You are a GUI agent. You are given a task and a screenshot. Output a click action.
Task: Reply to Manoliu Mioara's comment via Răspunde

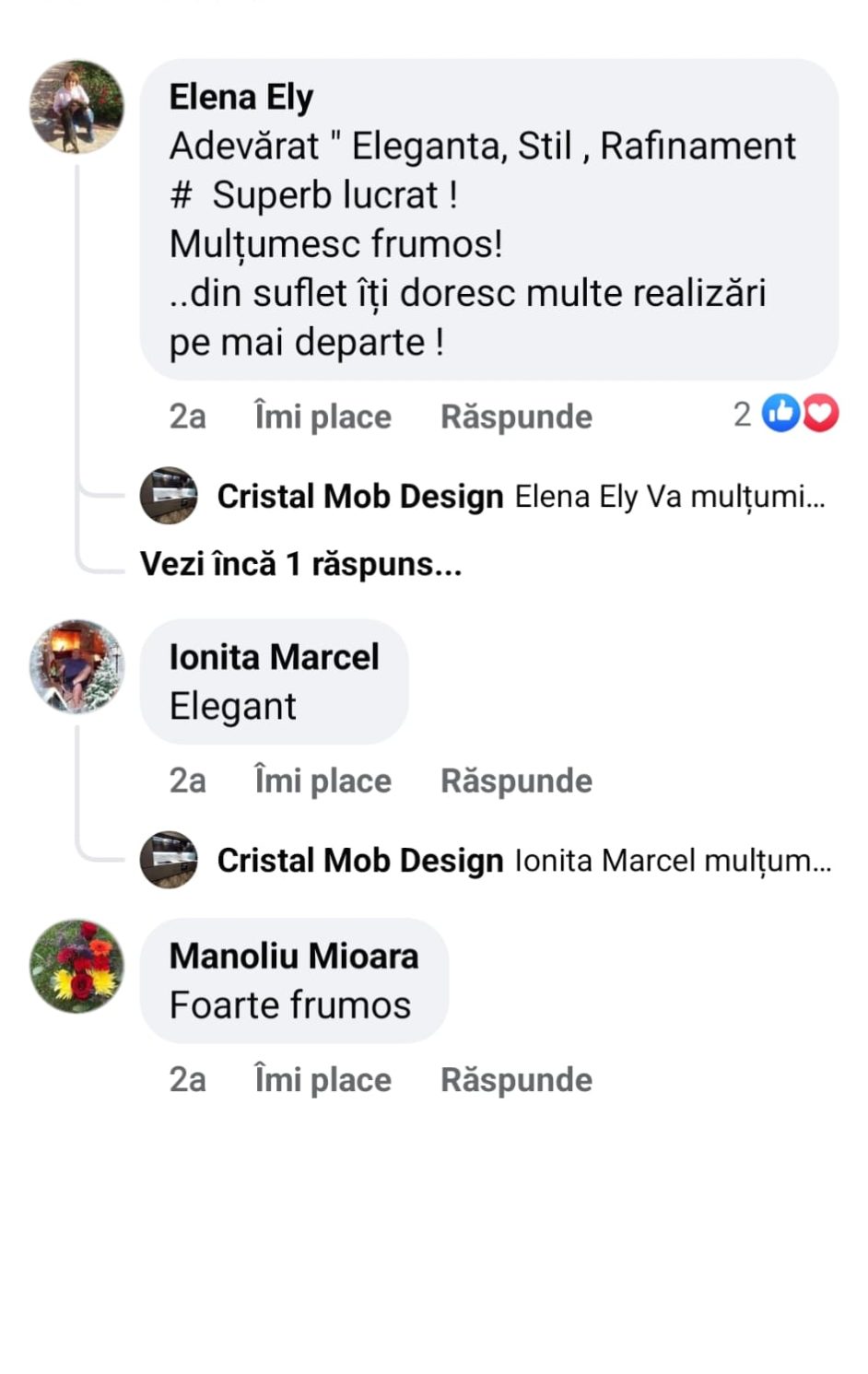pos(516,1079)
